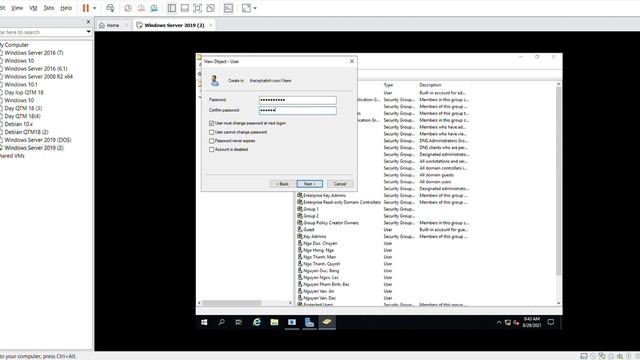Click the Confirm password input field
640x360 pixels.
[298, 110]
